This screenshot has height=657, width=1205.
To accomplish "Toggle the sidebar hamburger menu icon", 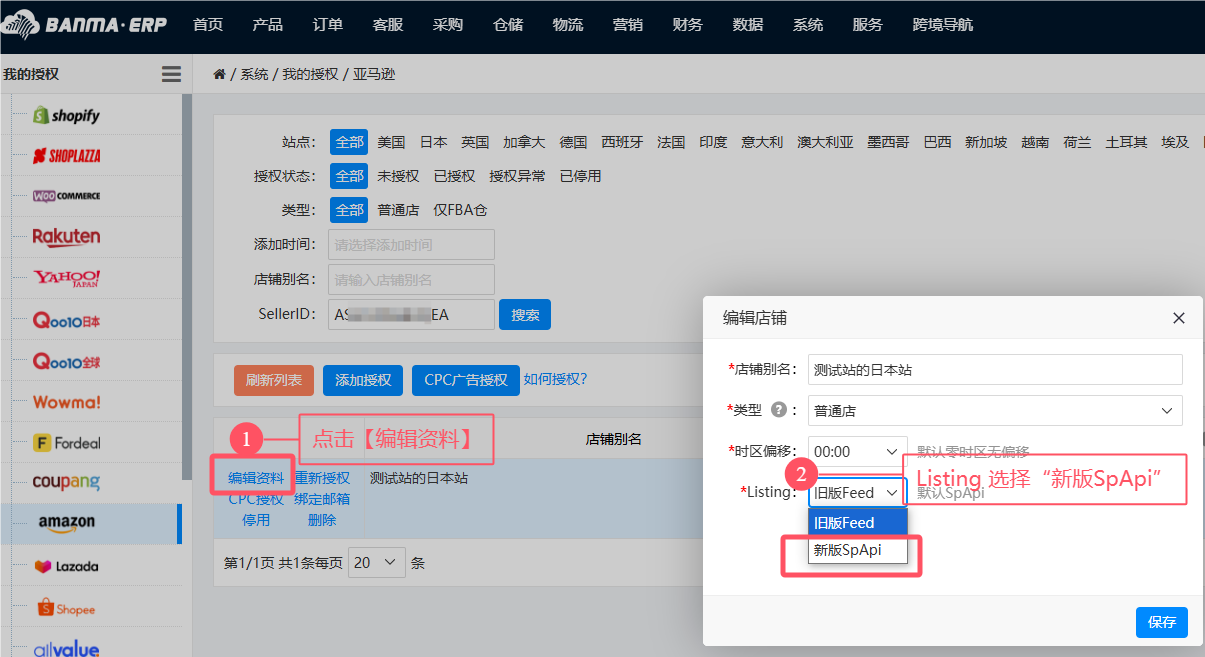I will point(171,74).
